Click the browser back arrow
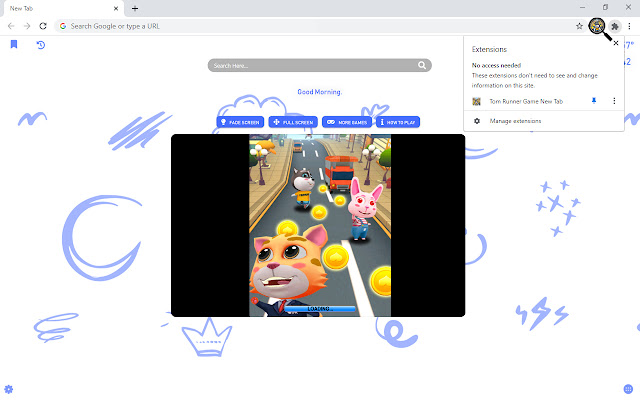 (x=11, y=26)
